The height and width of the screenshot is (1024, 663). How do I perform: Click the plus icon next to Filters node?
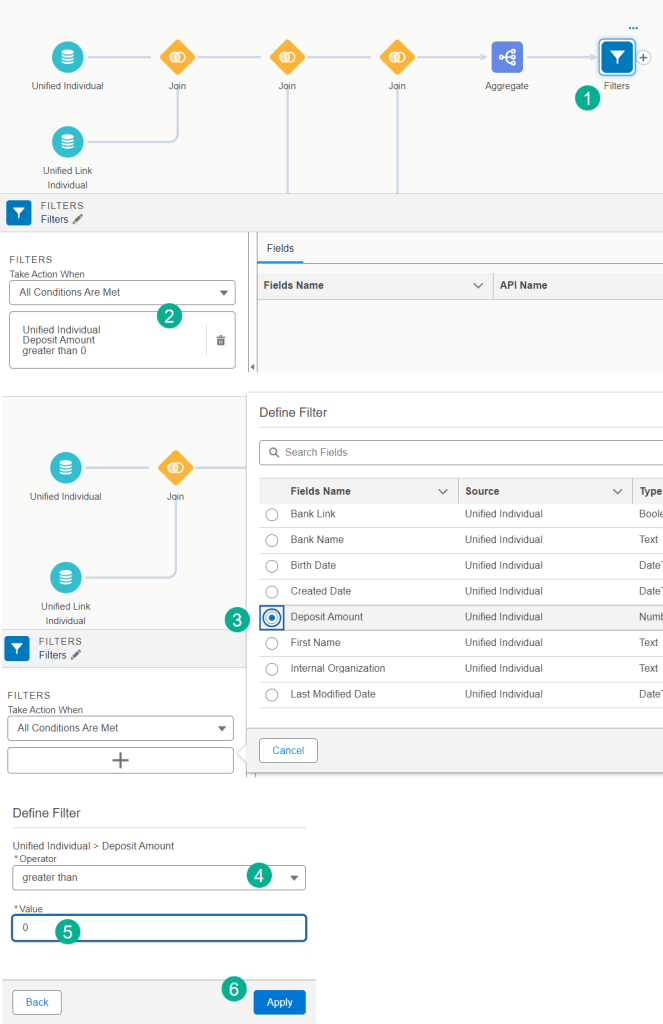(643, 58)
